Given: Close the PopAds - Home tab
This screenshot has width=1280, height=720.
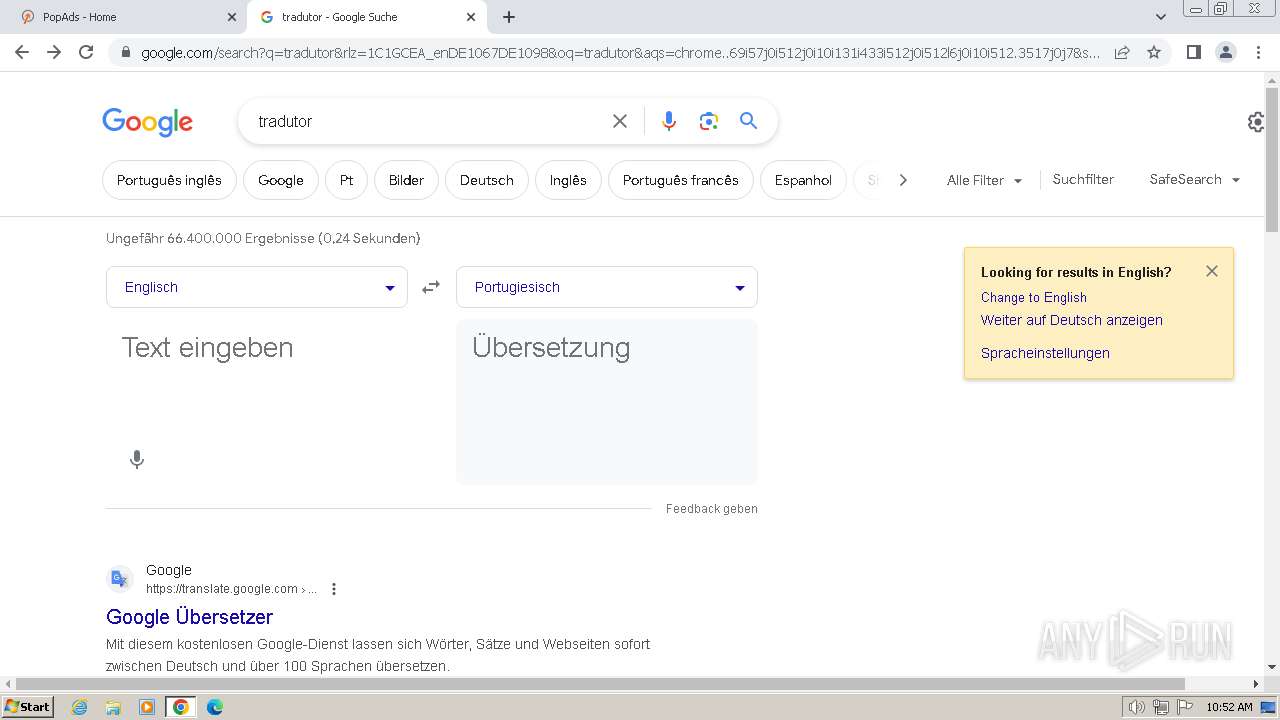Looking at the screenshot, I should 232,17.
